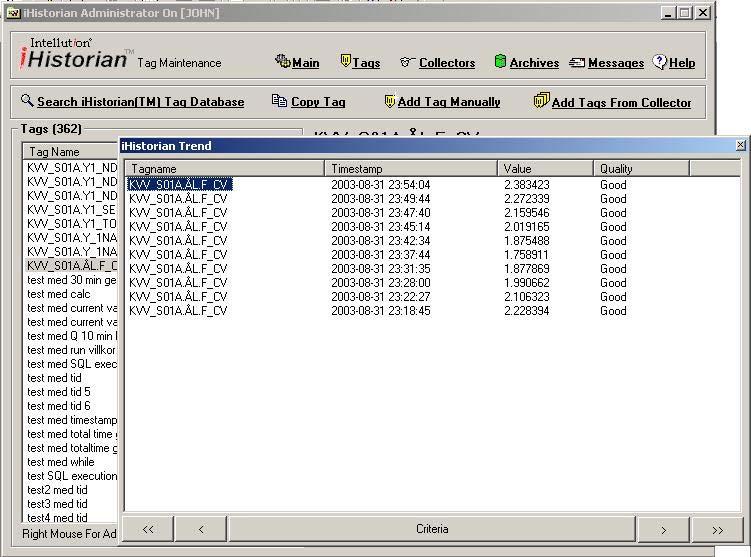Select tag KVV_S01A.Y1_TO in list
This screenshot has width=751, height=557.
(71, 224)
